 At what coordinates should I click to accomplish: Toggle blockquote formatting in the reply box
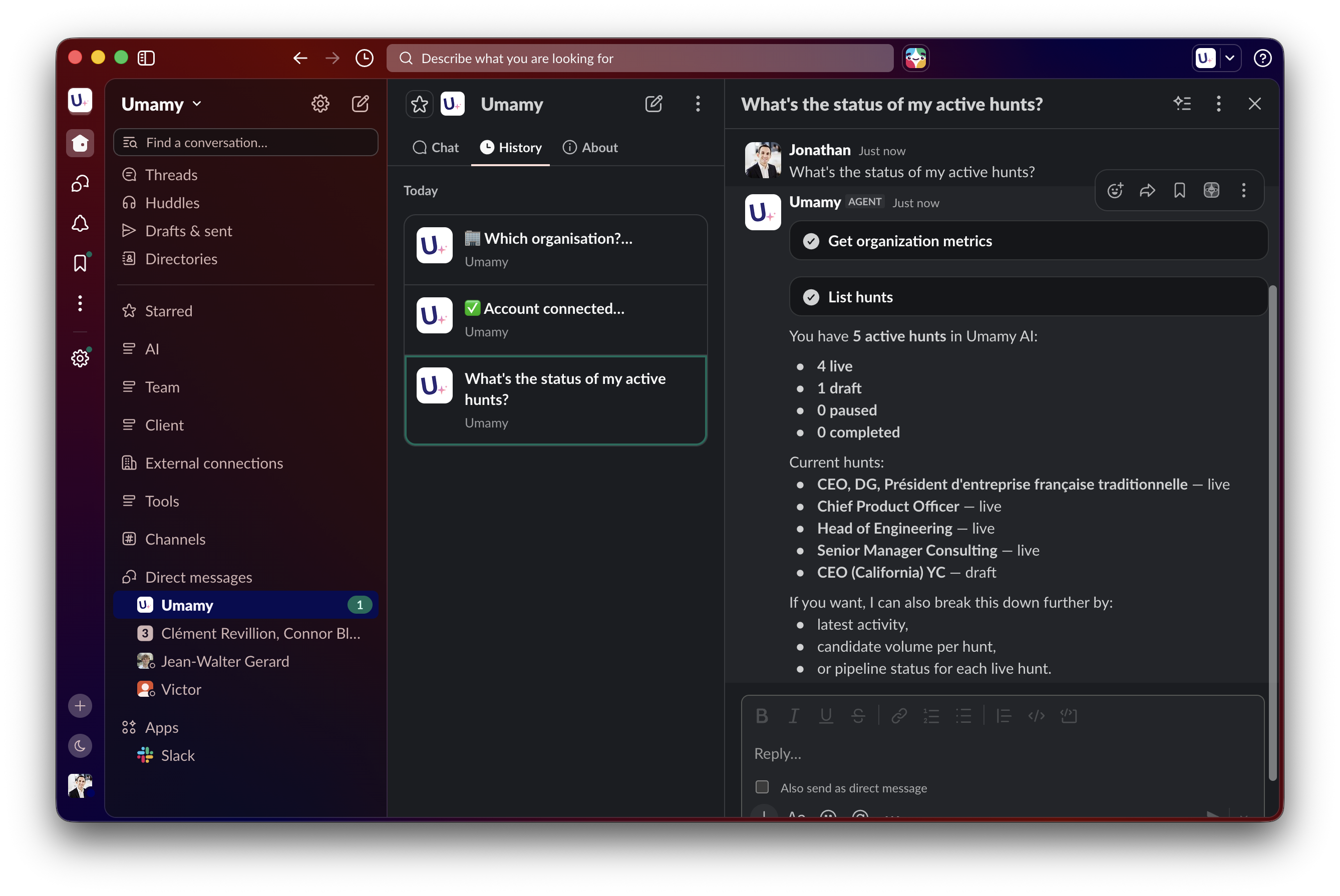click(x=1004, y=715)
